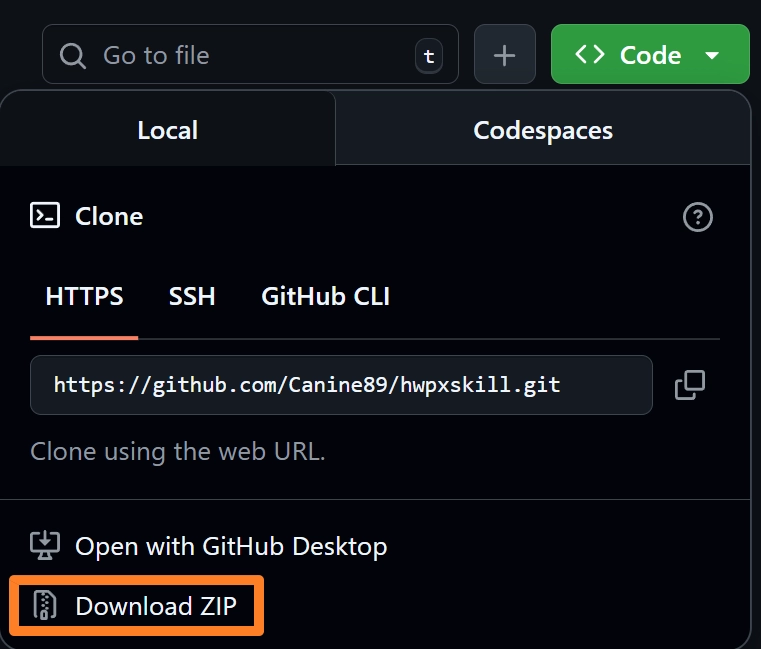Switch to the Codespaces tab

coord(543,129)
